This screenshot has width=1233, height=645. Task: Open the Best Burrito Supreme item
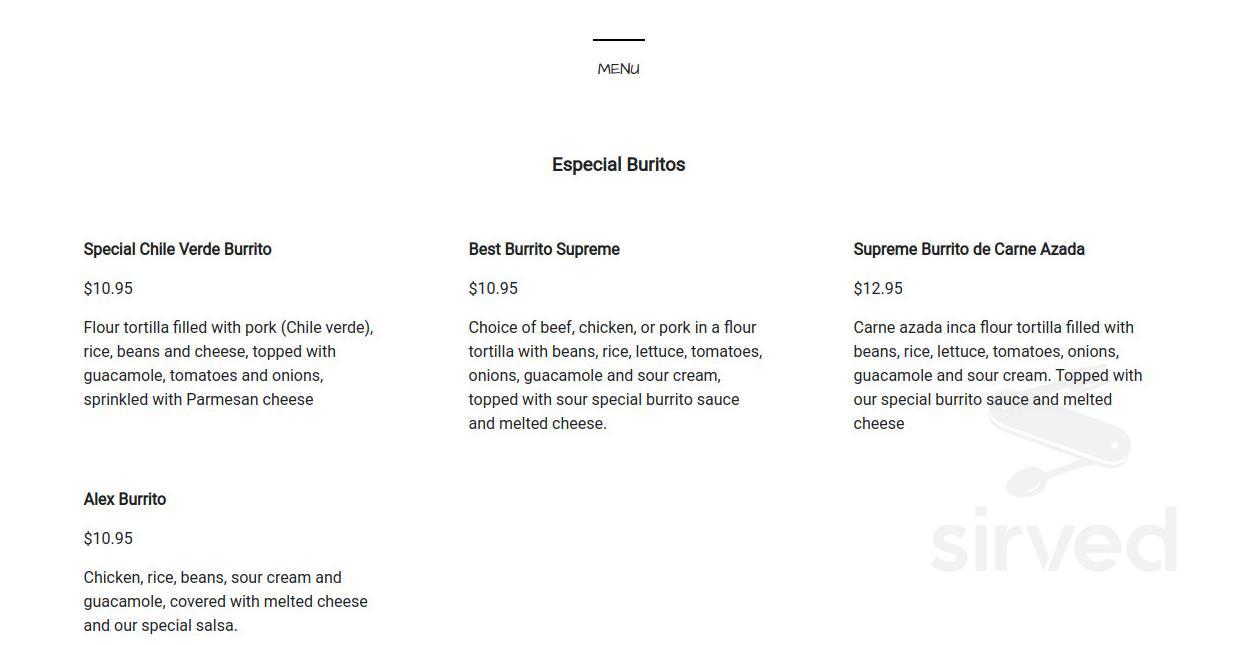[x=544, y=249]
